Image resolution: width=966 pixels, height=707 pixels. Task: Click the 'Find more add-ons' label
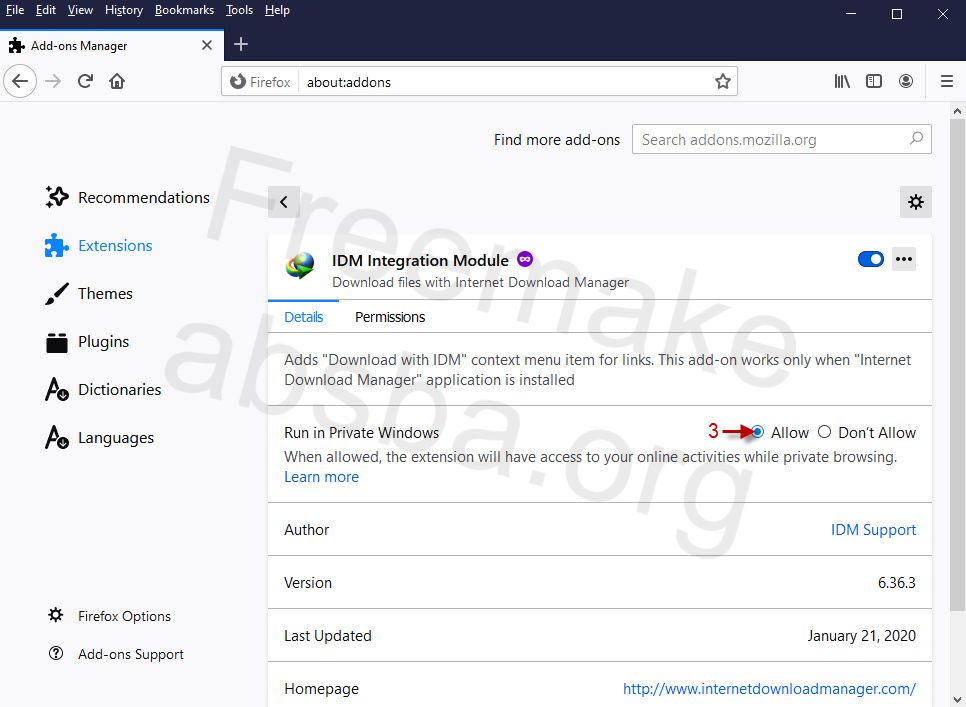click(556, 140)
